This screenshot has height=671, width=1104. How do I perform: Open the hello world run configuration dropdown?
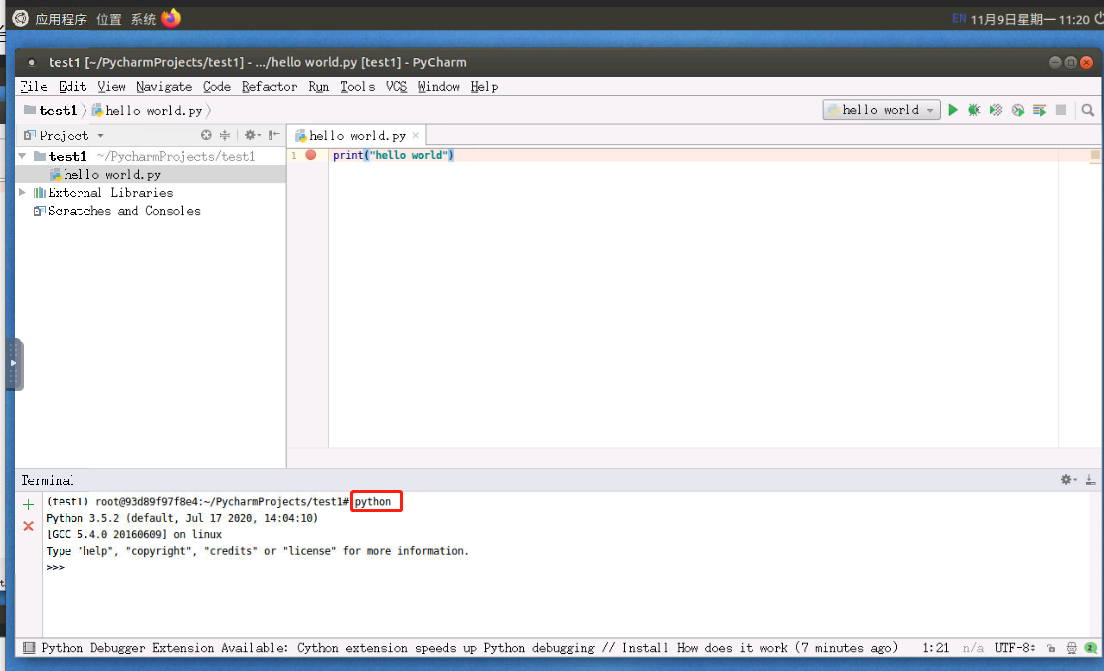(882, 110)
